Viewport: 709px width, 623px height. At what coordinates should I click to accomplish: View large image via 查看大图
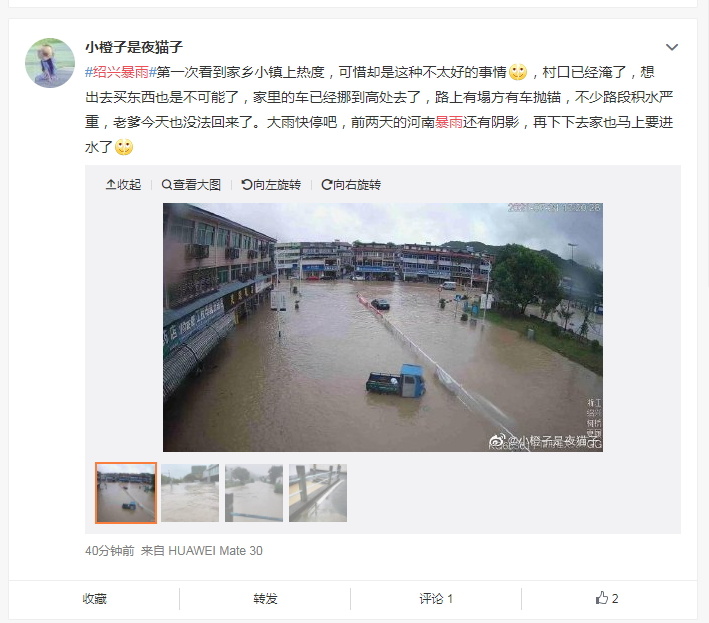[191, 184]
